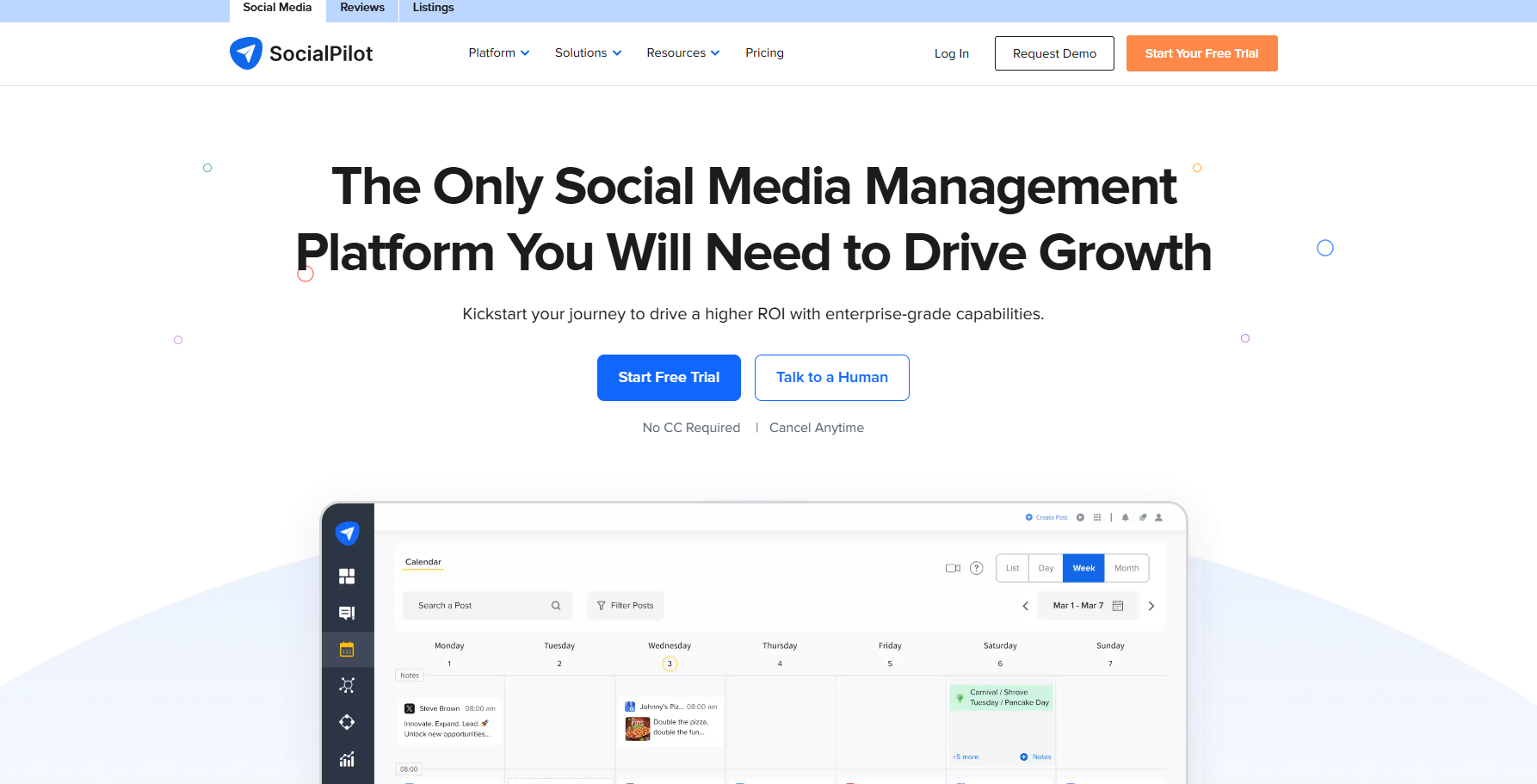Open the Dashboard grid icon in sidebar

(x=347, y=576)
